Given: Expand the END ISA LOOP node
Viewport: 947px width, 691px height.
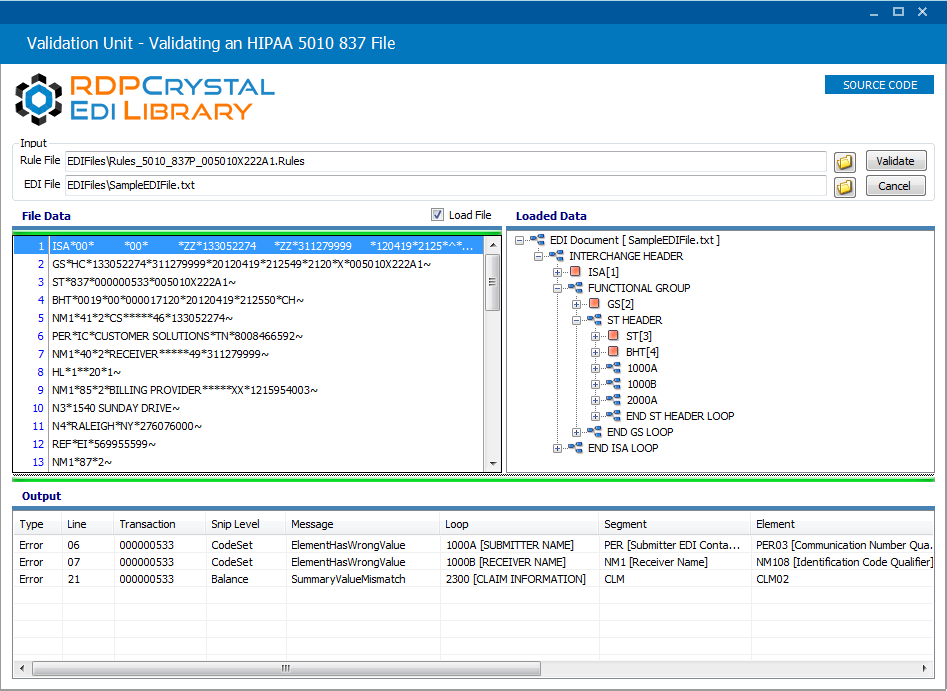Looking at the screenshot, I should [x=557, y=448].
